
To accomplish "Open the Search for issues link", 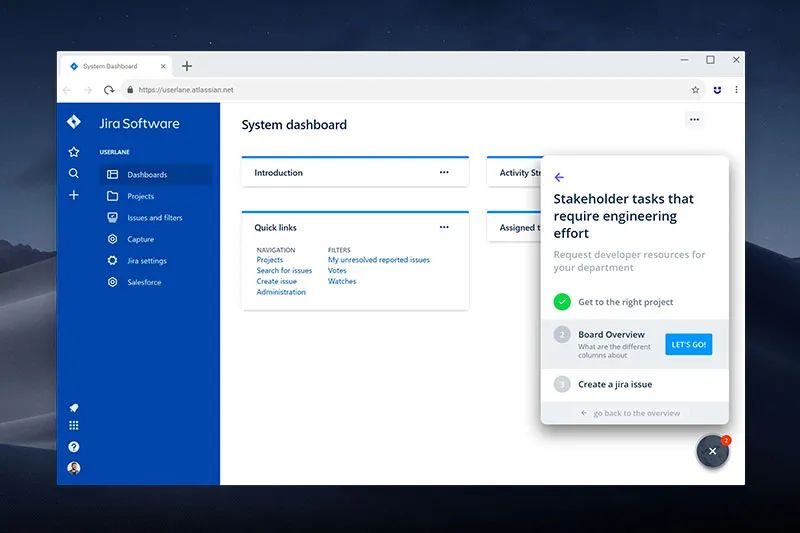I will pyautogui.click(x=284, y=270).
